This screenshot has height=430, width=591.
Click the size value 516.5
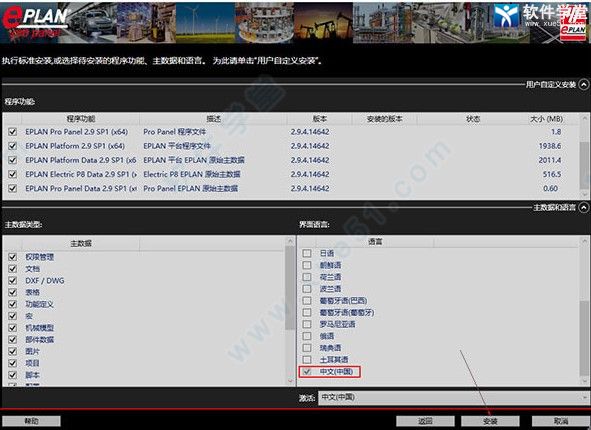pos(552,174)
